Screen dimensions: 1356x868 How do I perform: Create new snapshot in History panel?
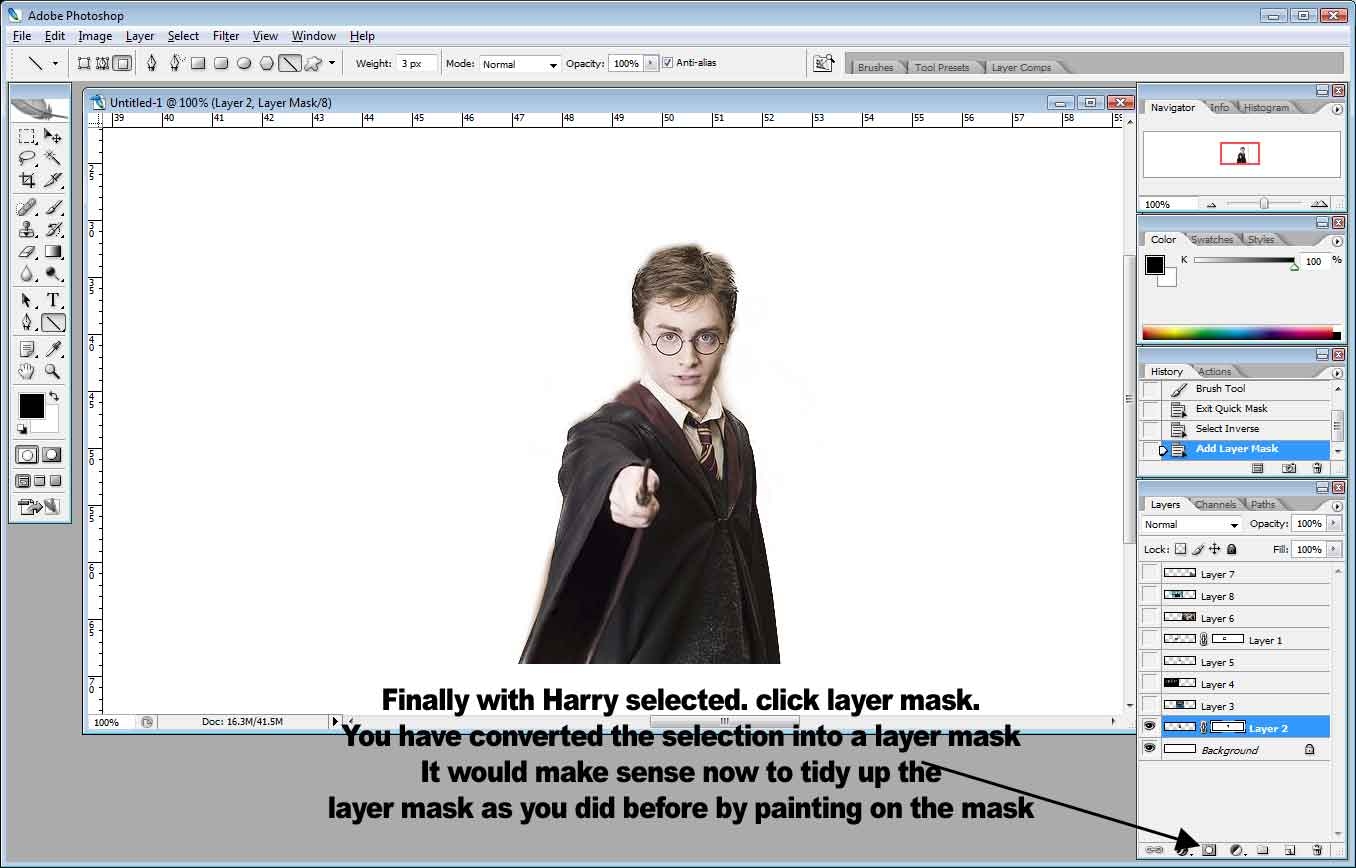click(x=1289, y=468)
